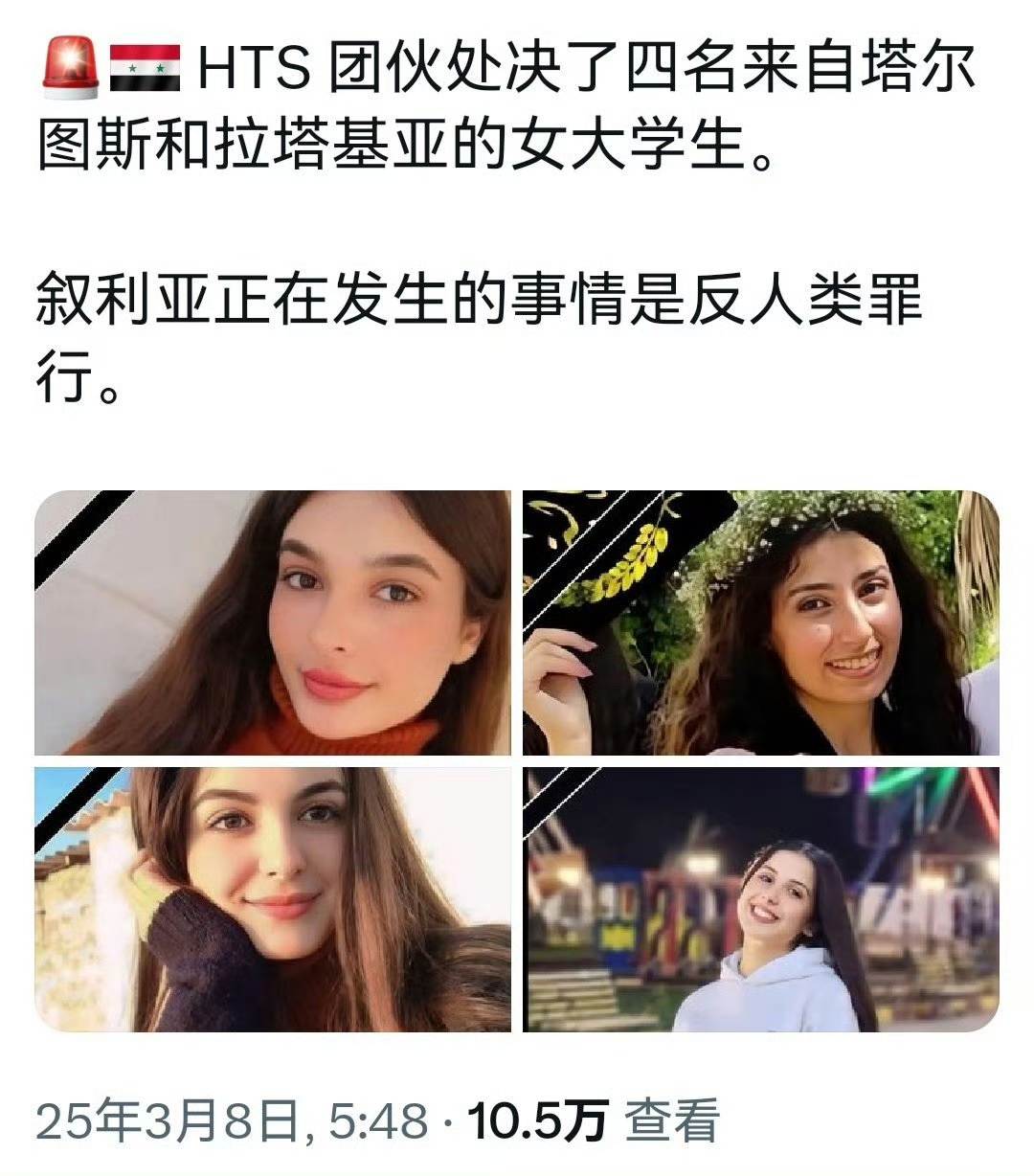Viewport: 1034px width, 1176px height.
Task: Open the flower crown photo
Action: coord(761,622)
